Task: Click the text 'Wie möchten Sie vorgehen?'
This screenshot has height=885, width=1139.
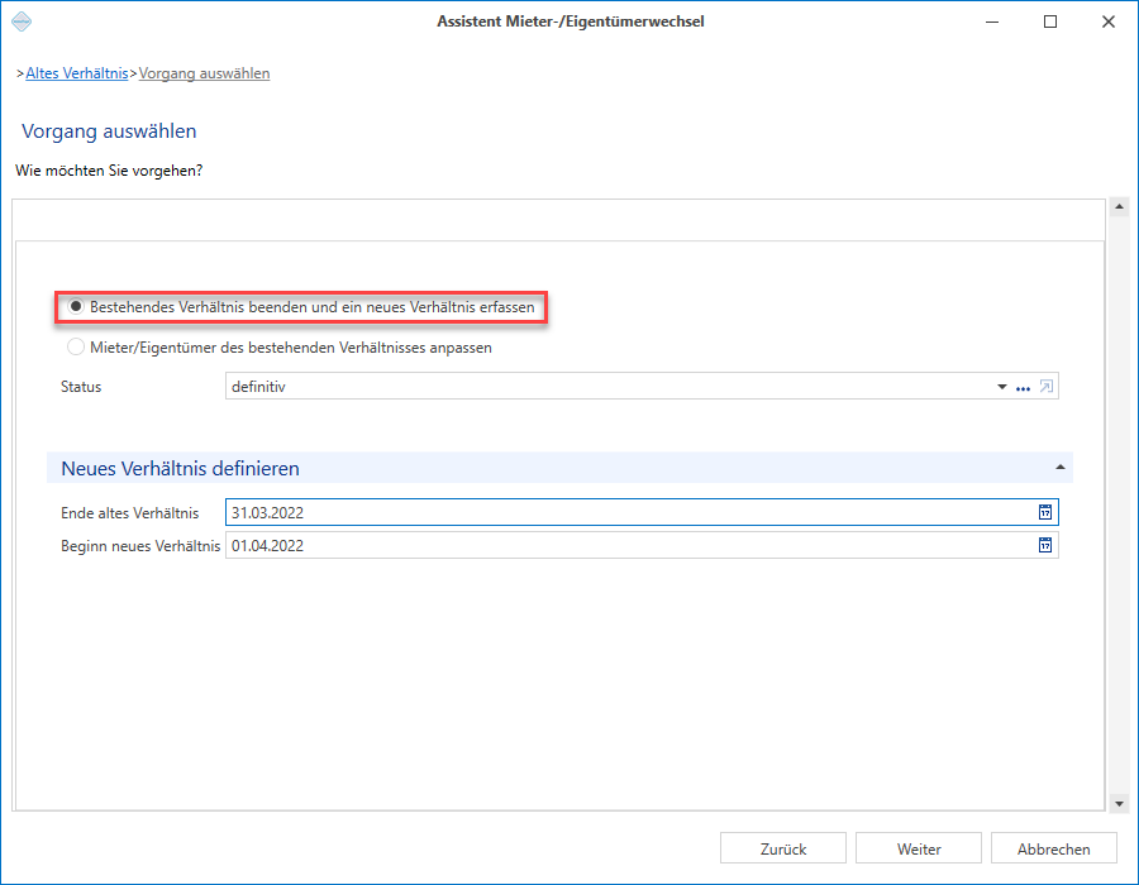Action: [109, 171]
